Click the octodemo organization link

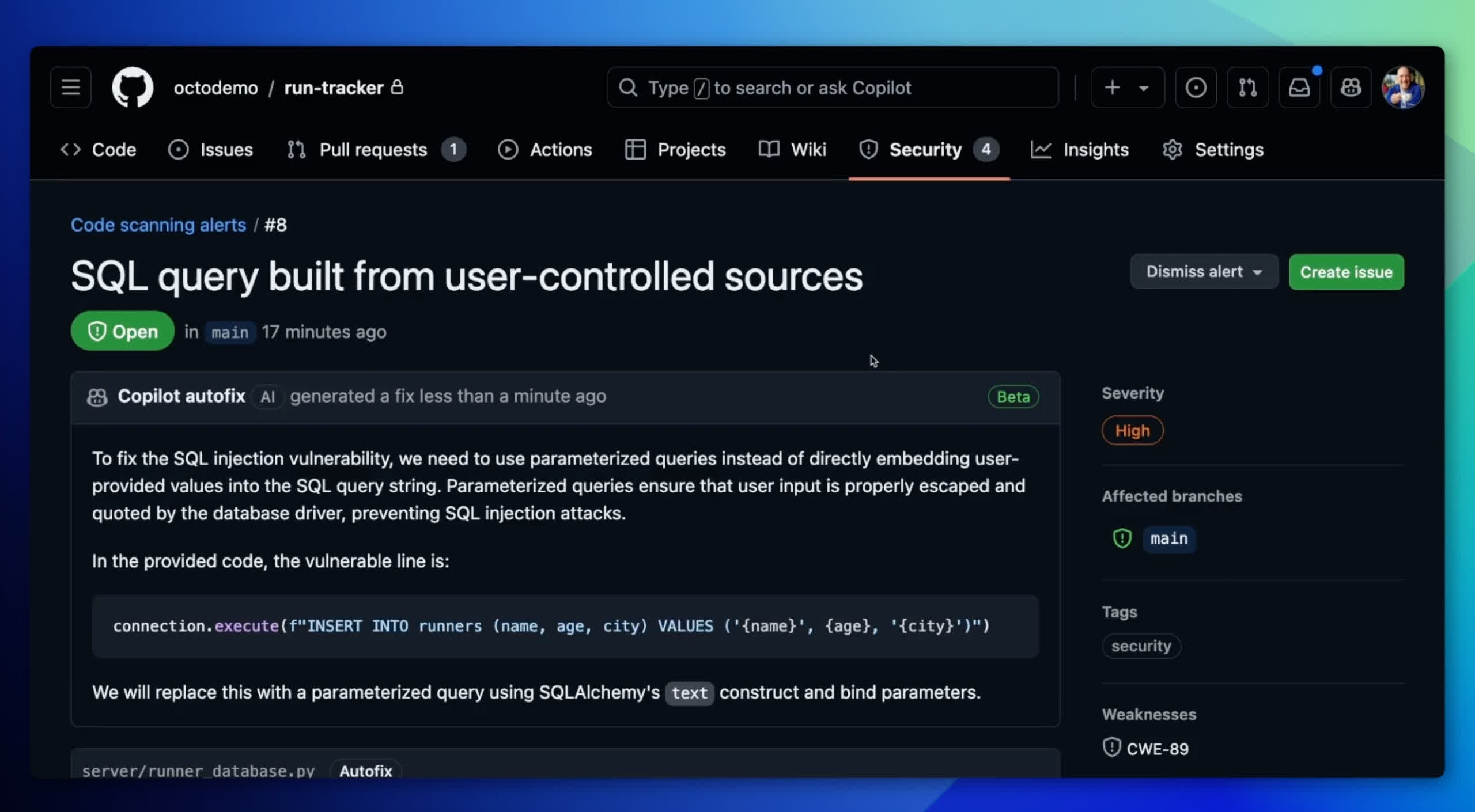(x=215, y=88)
